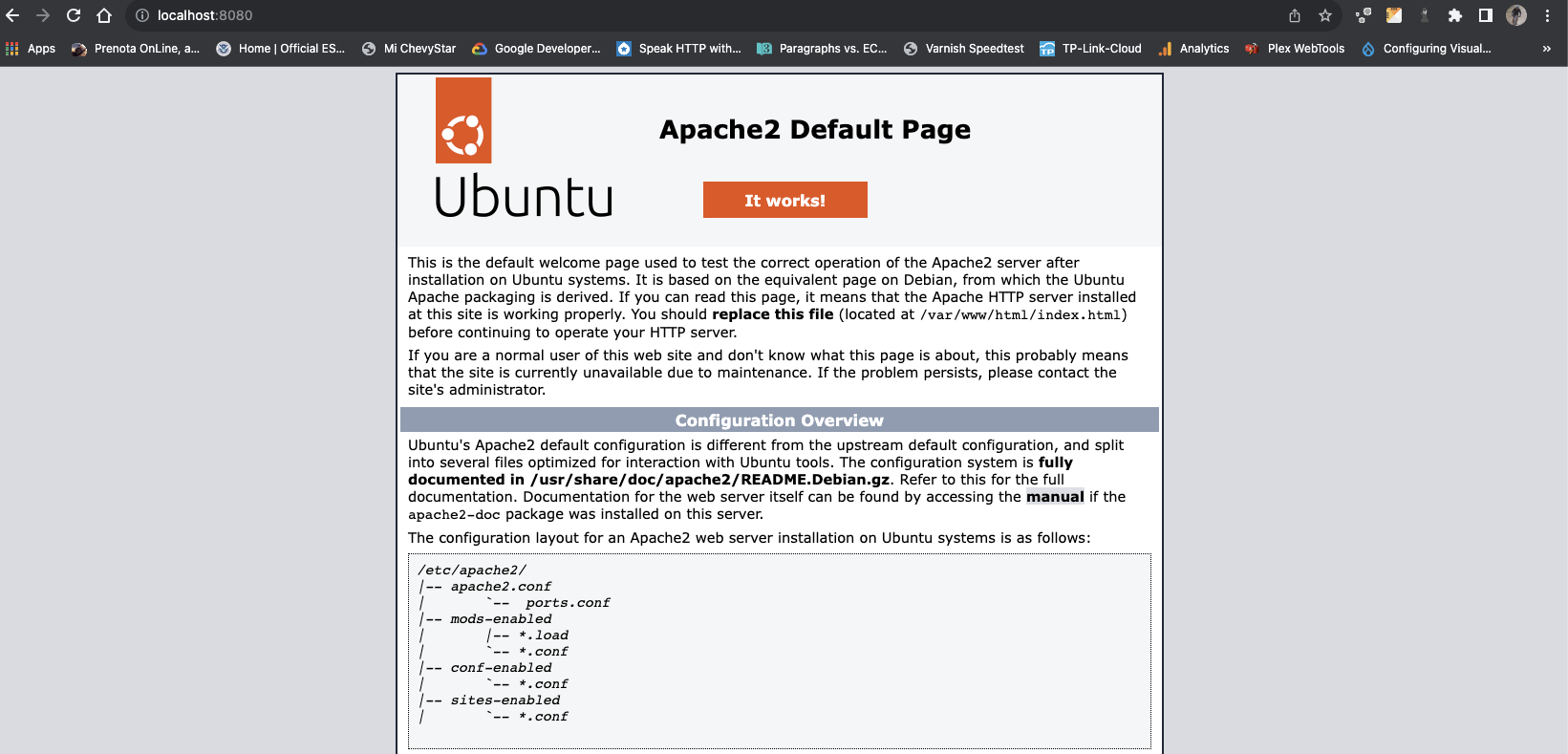This screenshot has height=754, width=1568.
Task: Open the Google Developer bookmark
Action: [537, 49]
